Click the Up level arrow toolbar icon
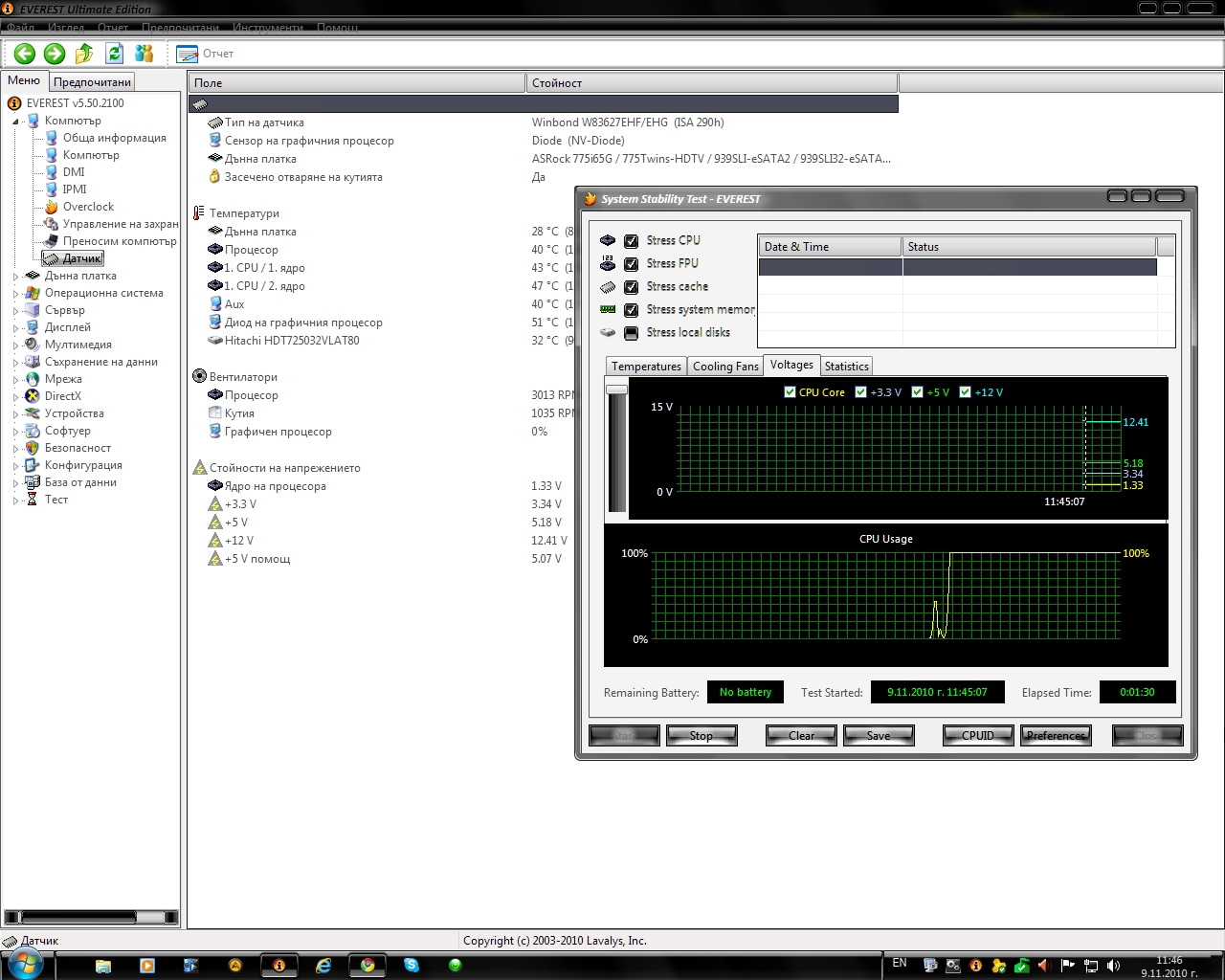The image size is (1225, 980). tap(84, 54)
